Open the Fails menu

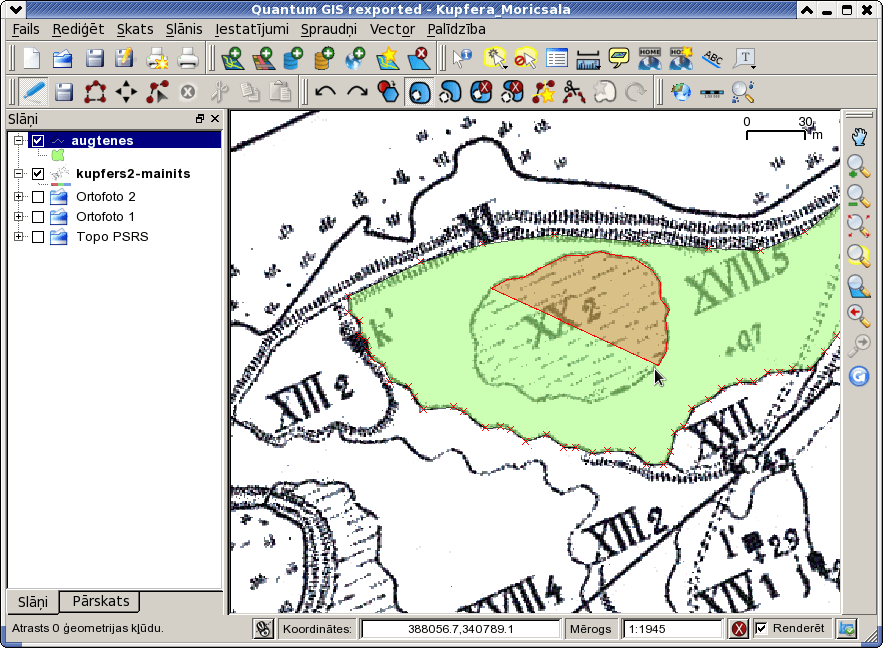coord(26,29)
